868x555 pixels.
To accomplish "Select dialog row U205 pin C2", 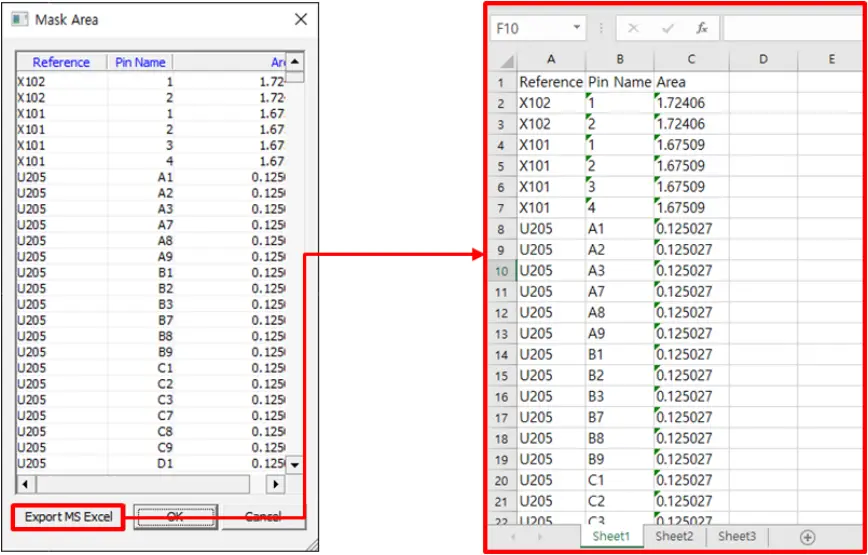I will [x=151, y=384].
